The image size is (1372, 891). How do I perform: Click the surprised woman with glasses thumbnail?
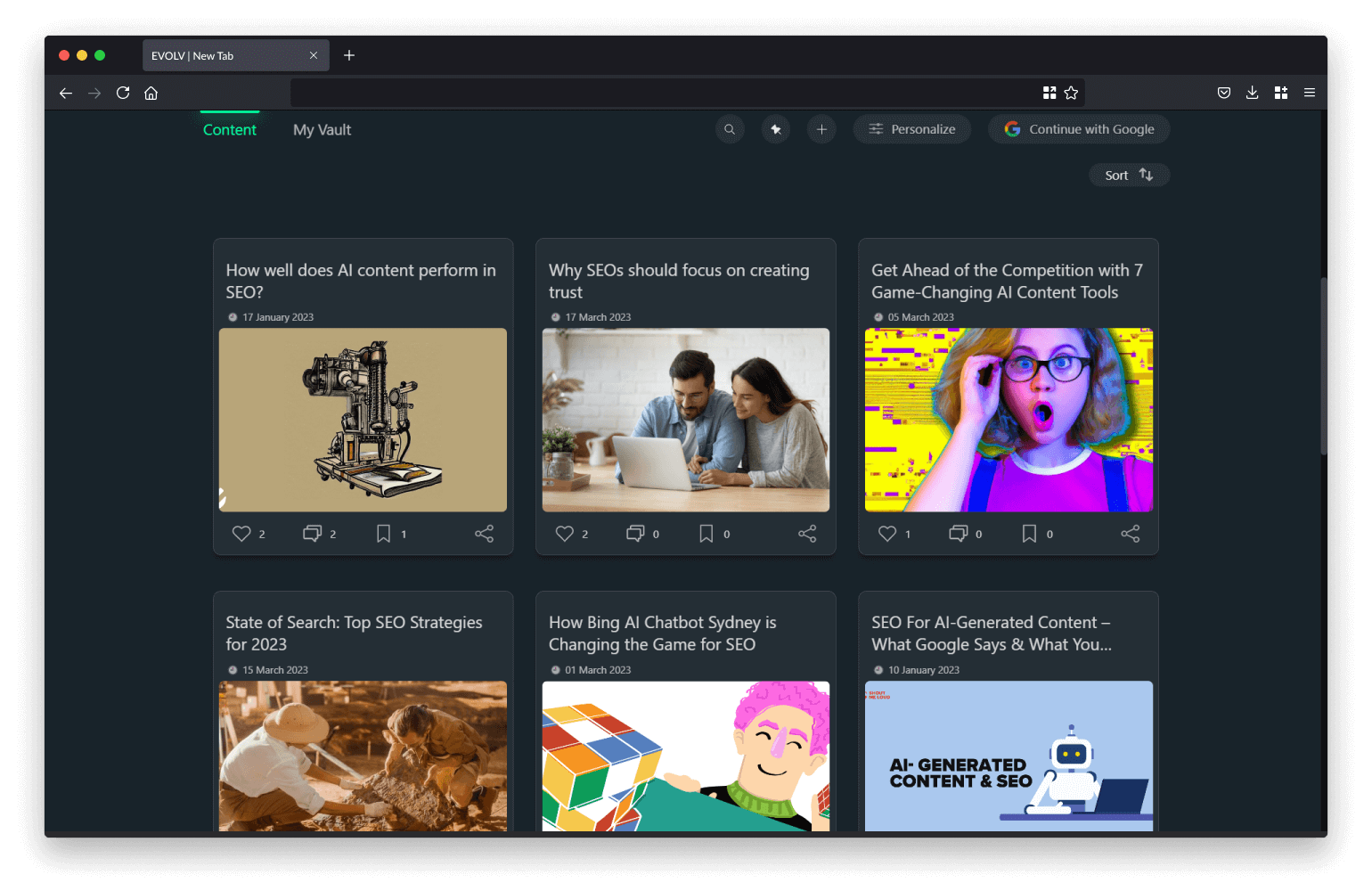pyautogui.click(x=1009, y=420)
